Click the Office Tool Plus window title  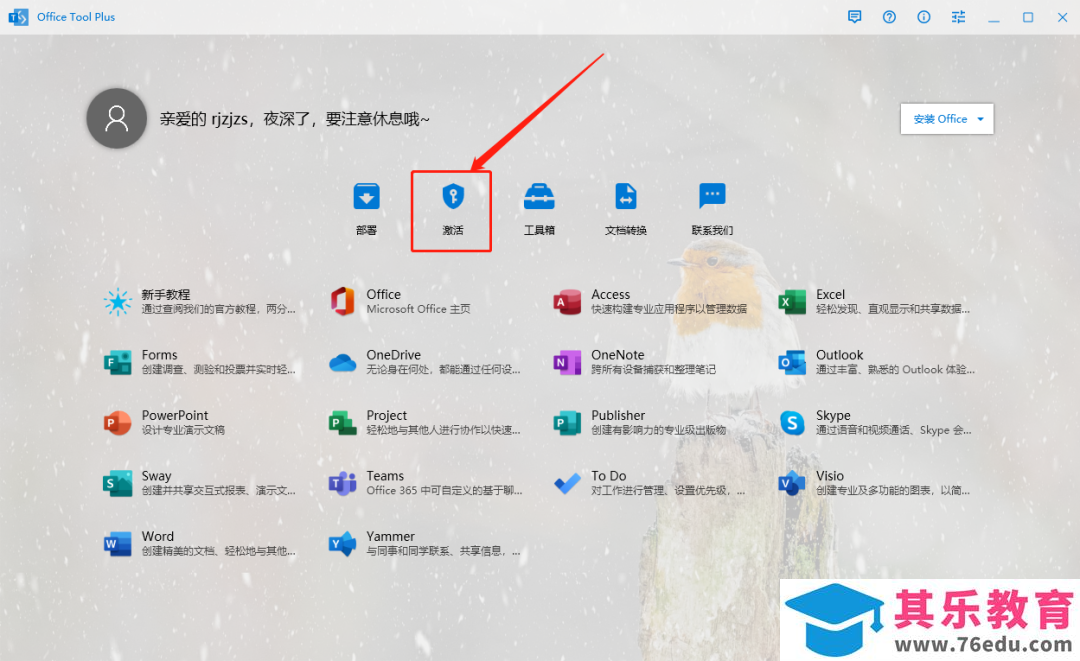76,17
